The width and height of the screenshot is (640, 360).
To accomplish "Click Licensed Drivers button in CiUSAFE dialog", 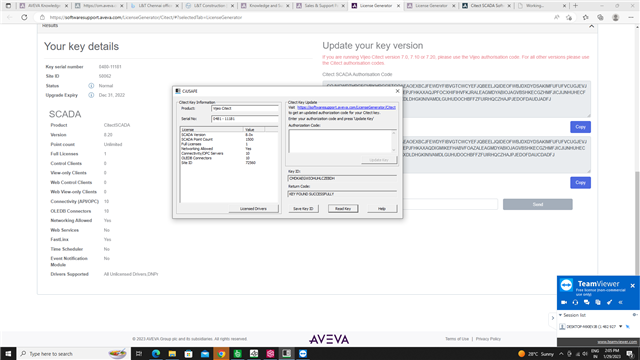I will (253, 209).
